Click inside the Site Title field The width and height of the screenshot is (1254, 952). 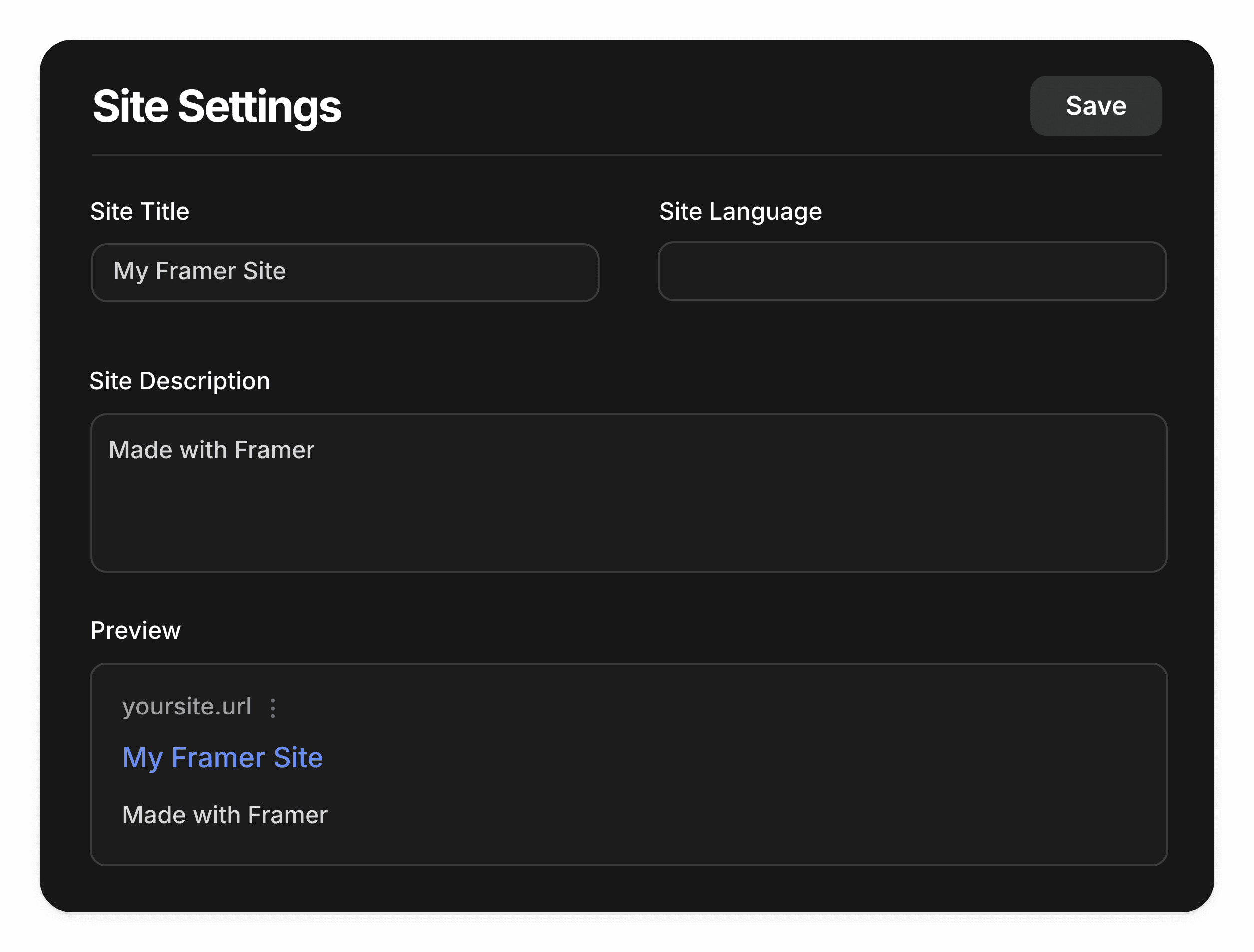[344, 272]
